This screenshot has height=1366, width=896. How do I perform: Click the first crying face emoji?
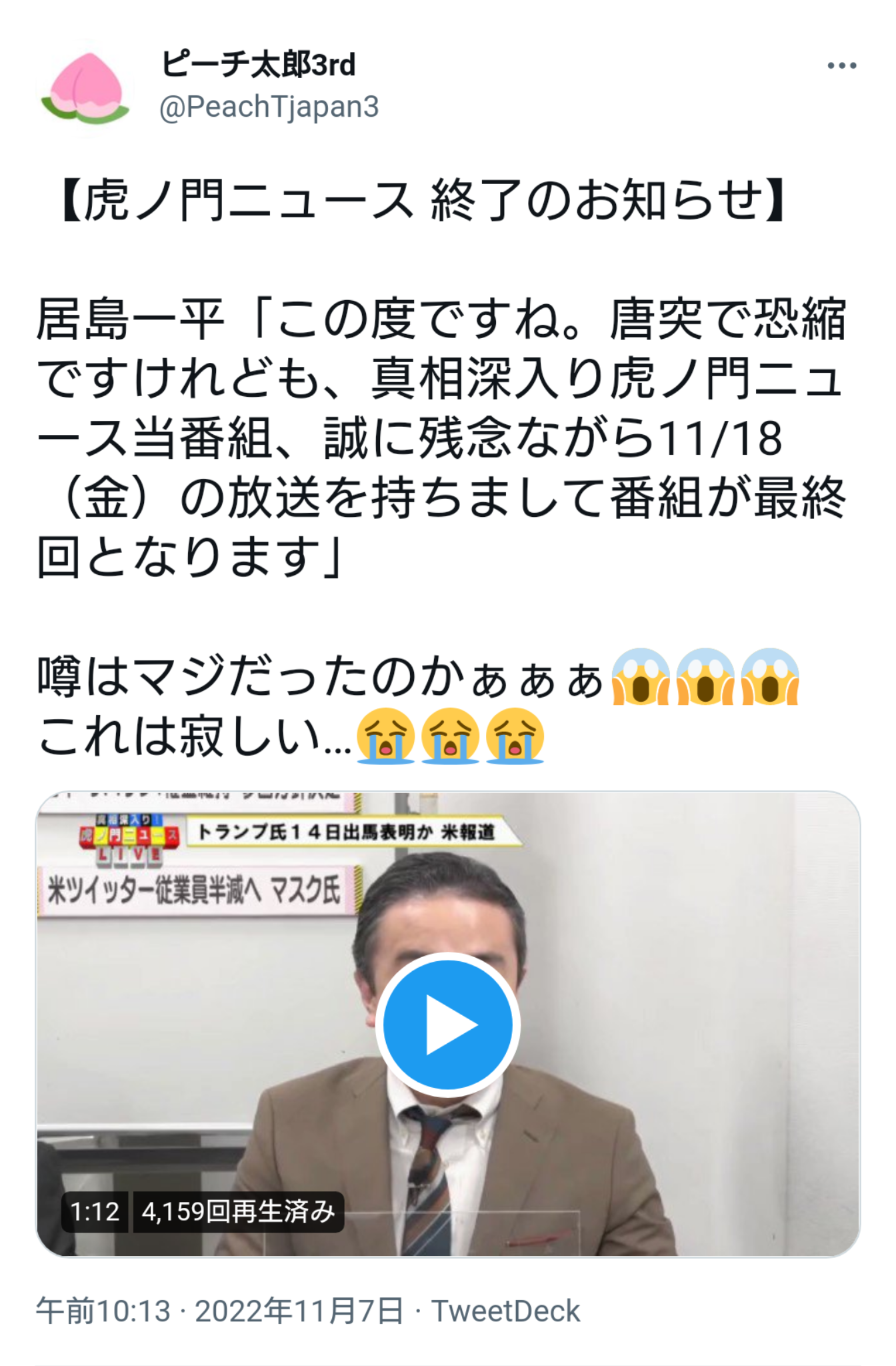386,736
